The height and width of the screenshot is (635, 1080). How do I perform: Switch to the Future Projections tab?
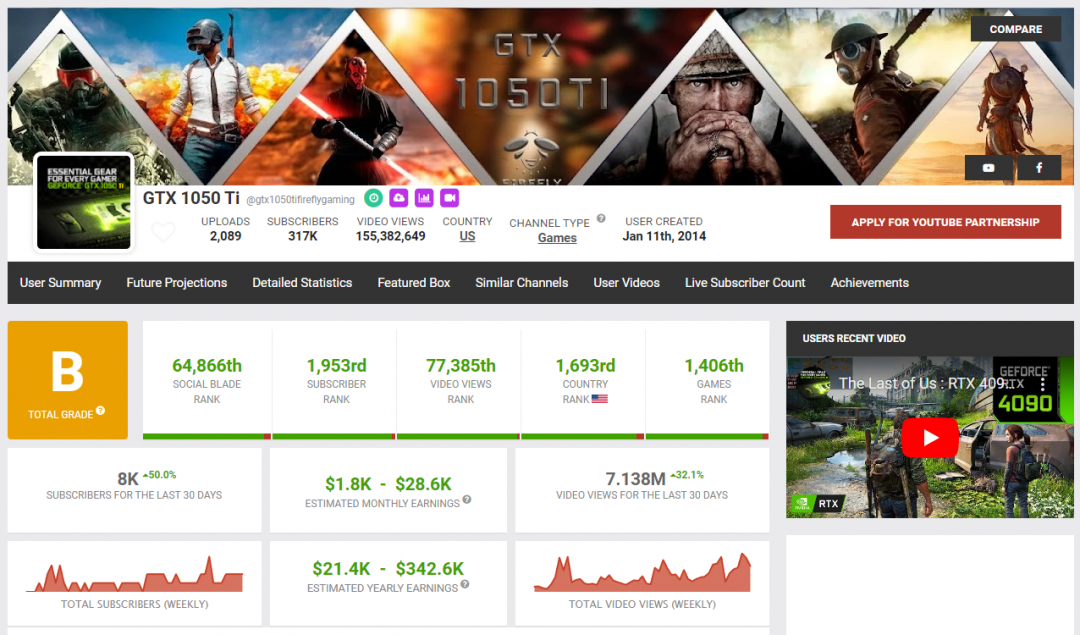coord(176,283)
